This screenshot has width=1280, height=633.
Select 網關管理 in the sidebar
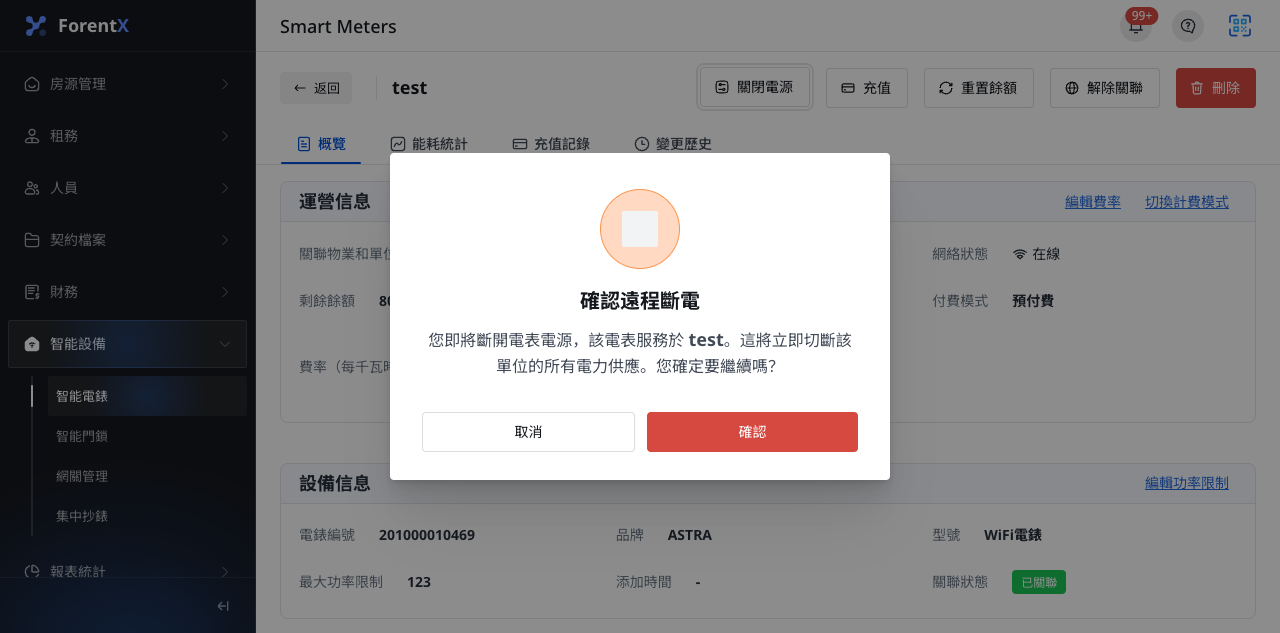[x=147, y=476]
